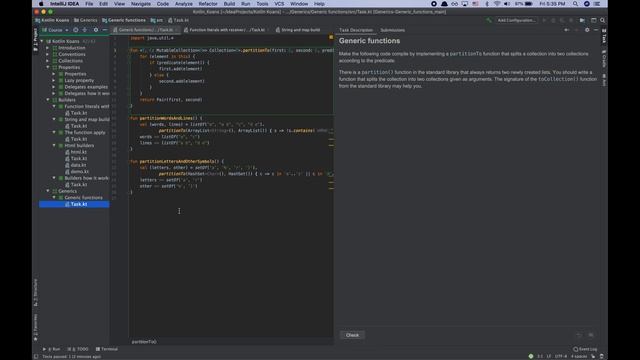Click the macOS Spotlight search icon
Viewport: 640px width, 360px height.
(575, 4)
